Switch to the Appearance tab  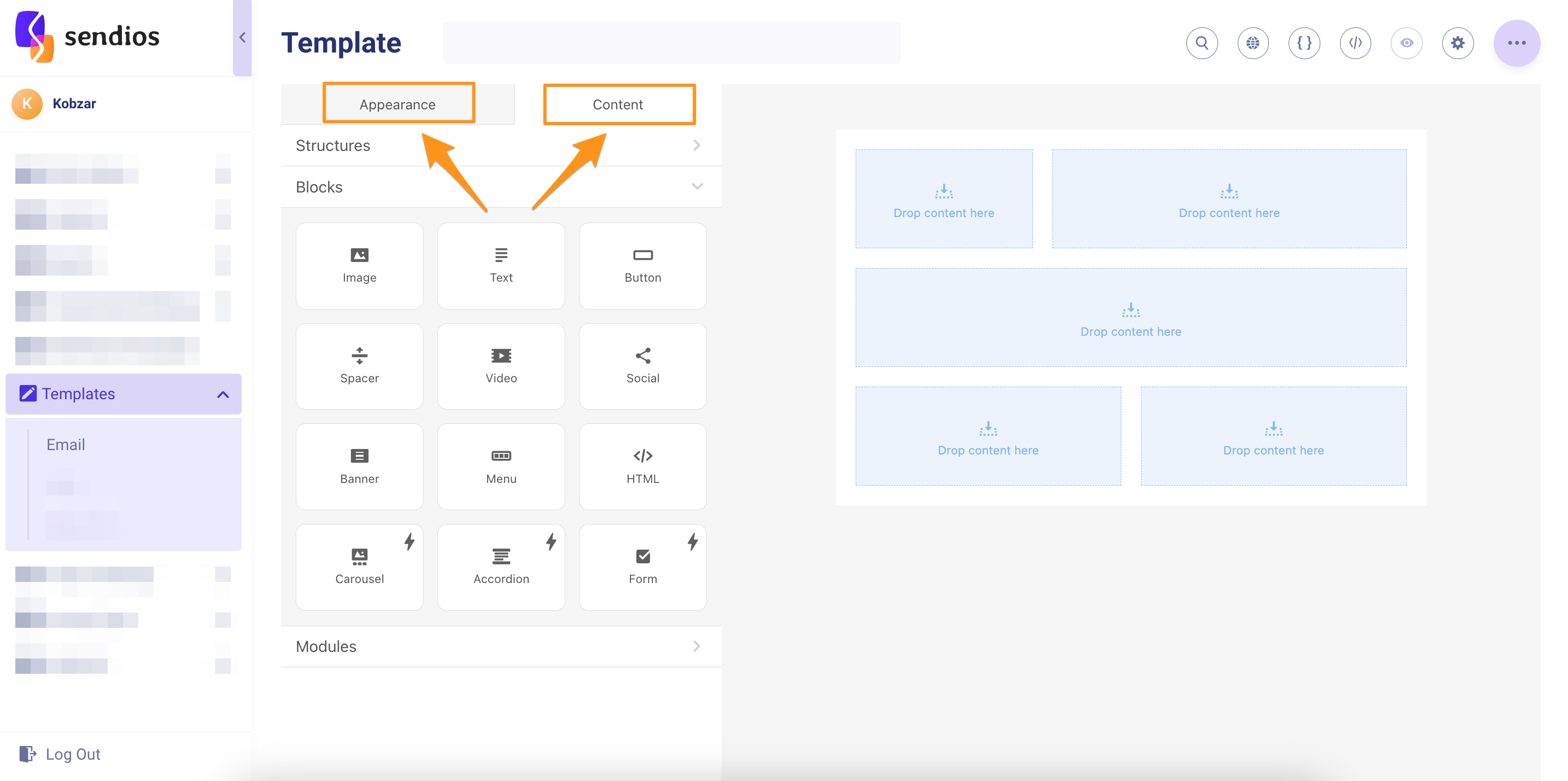397,104
